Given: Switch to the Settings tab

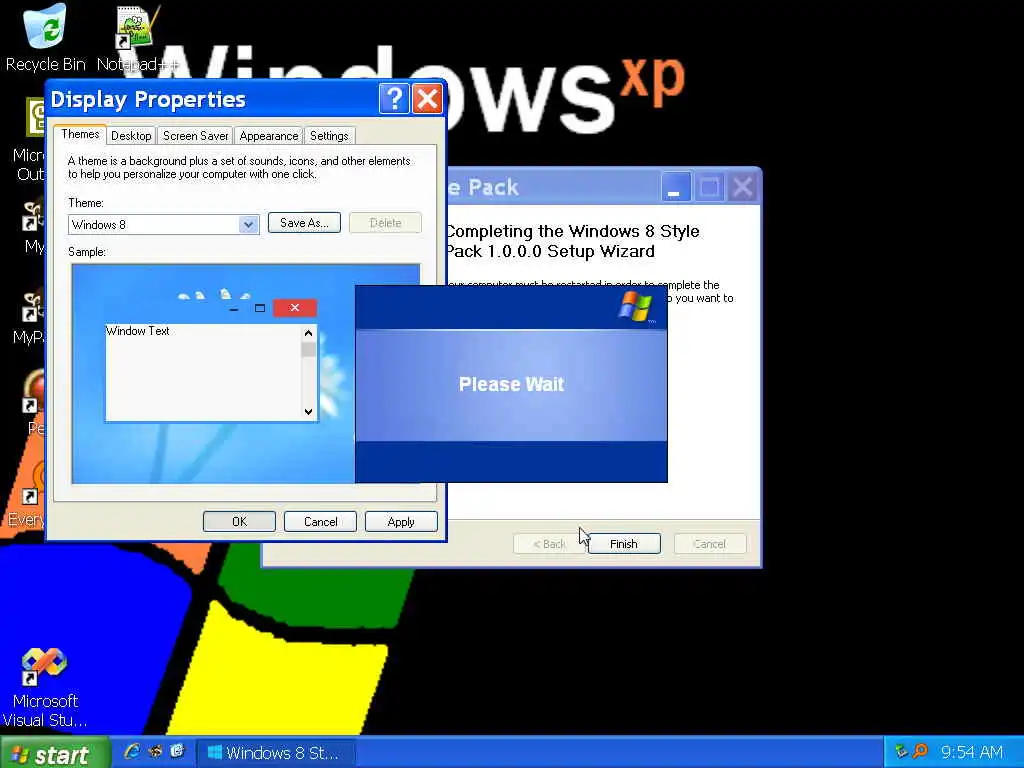Looking at the screenshot, I should (329, 136).
